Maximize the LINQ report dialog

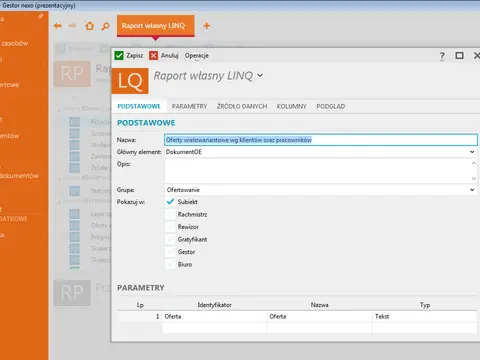459,55
